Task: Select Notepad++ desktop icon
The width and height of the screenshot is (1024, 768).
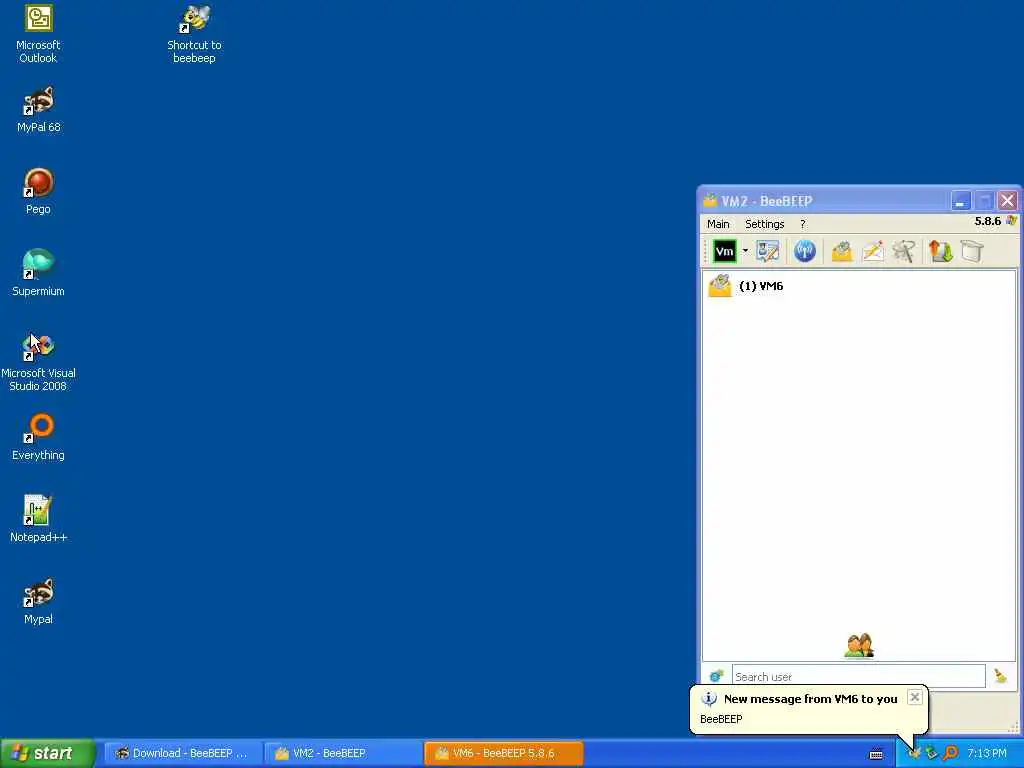Action: (38, 519)
